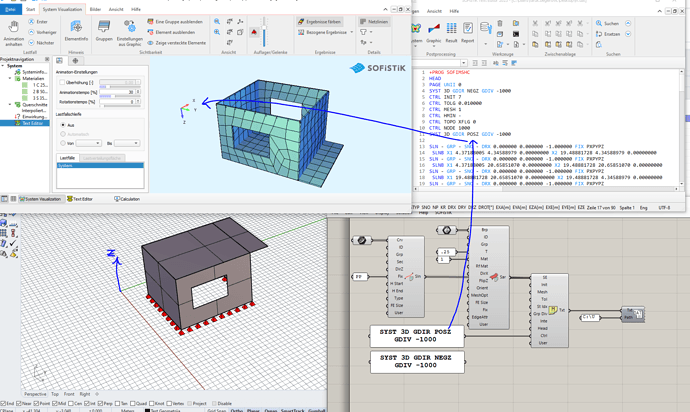Go to the Nächster load case
Image resolution: width=690 pixels, height=412 pixels.
tap(41, 43)
